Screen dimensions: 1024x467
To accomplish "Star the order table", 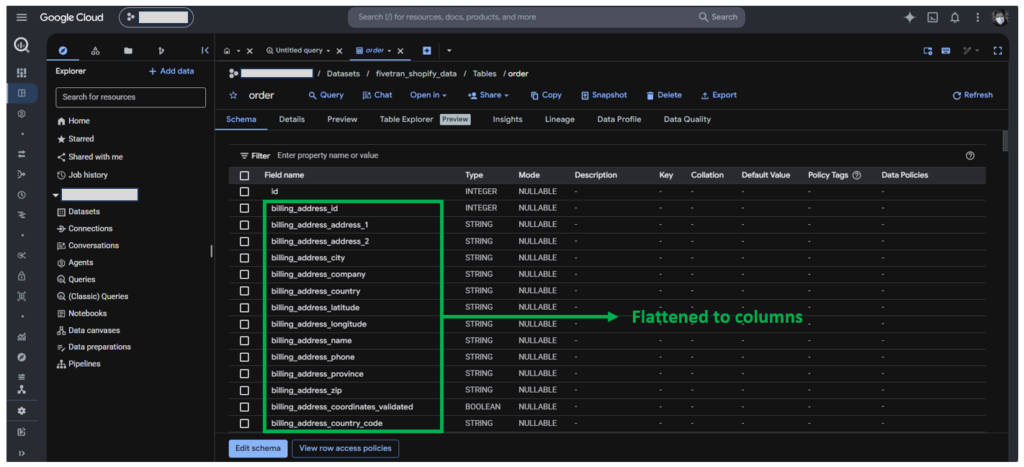I will (x=233, y=95).
